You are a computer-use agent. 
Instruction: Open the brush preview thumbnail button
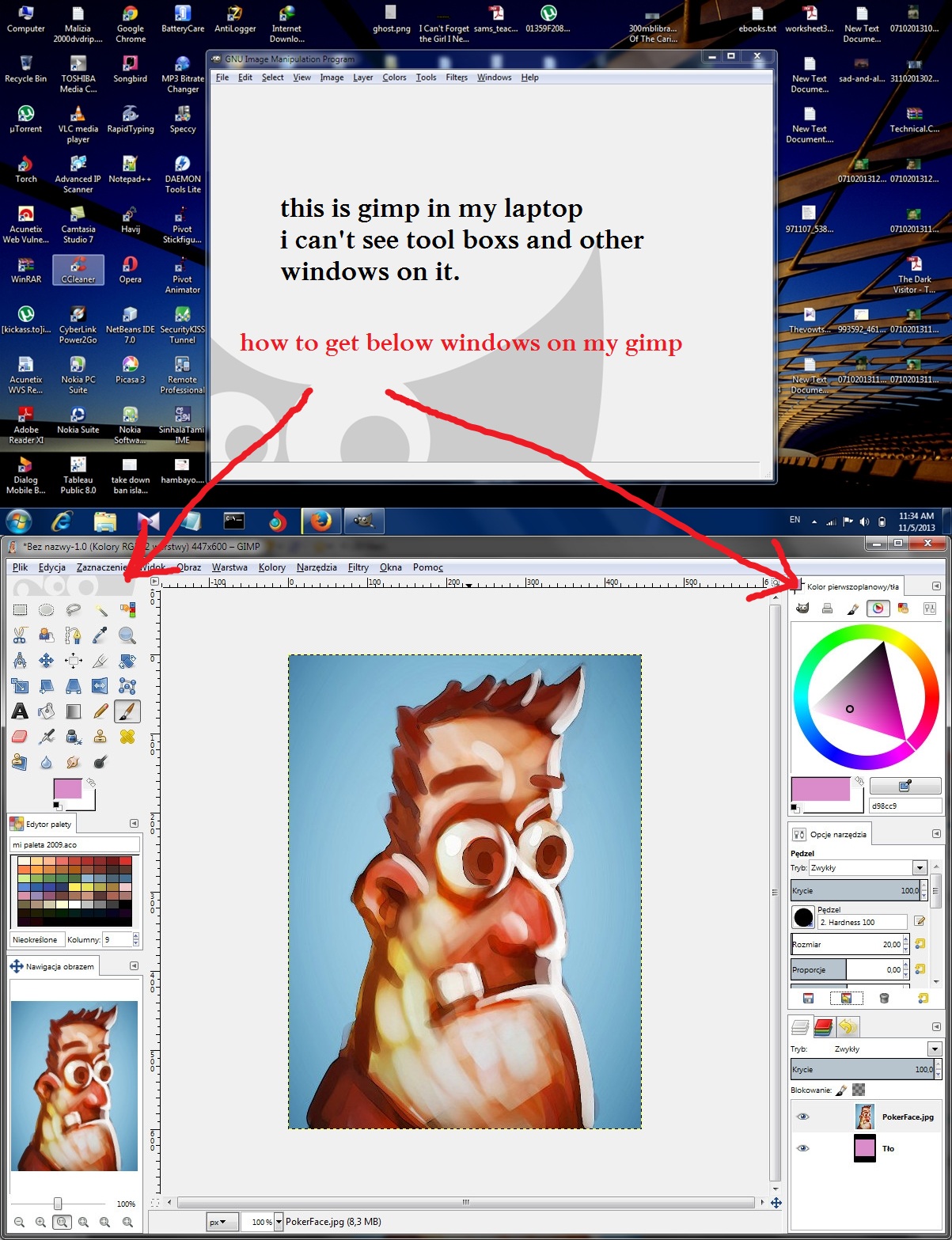point(803,918)
